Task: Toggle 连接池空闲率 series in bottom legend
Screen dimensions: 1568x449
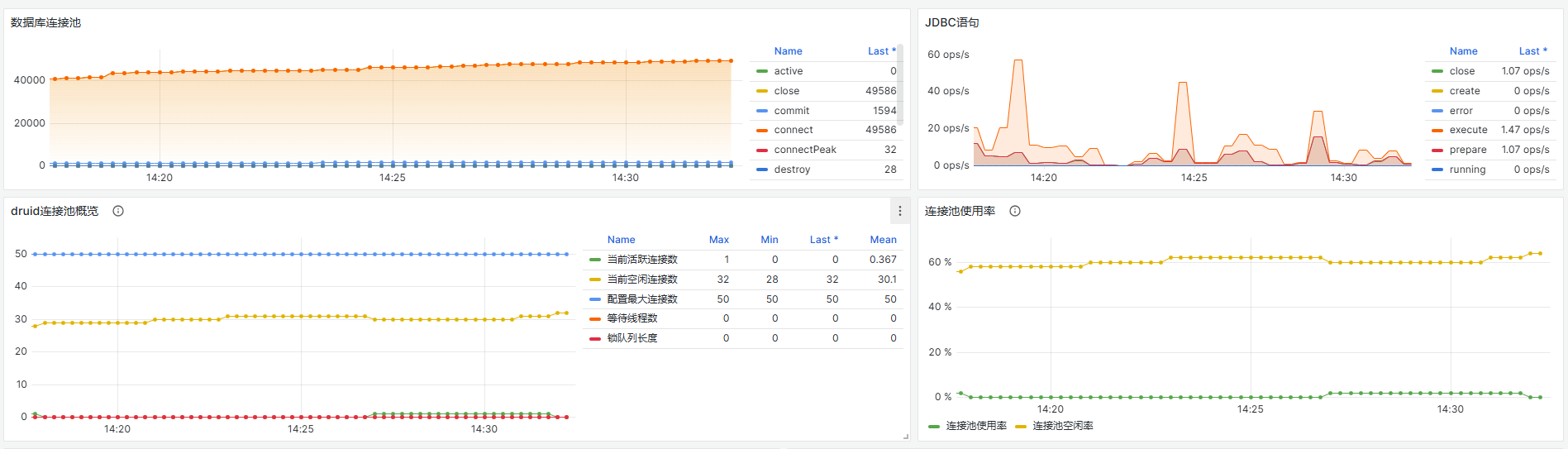Action: click(x=1063, y=426)
